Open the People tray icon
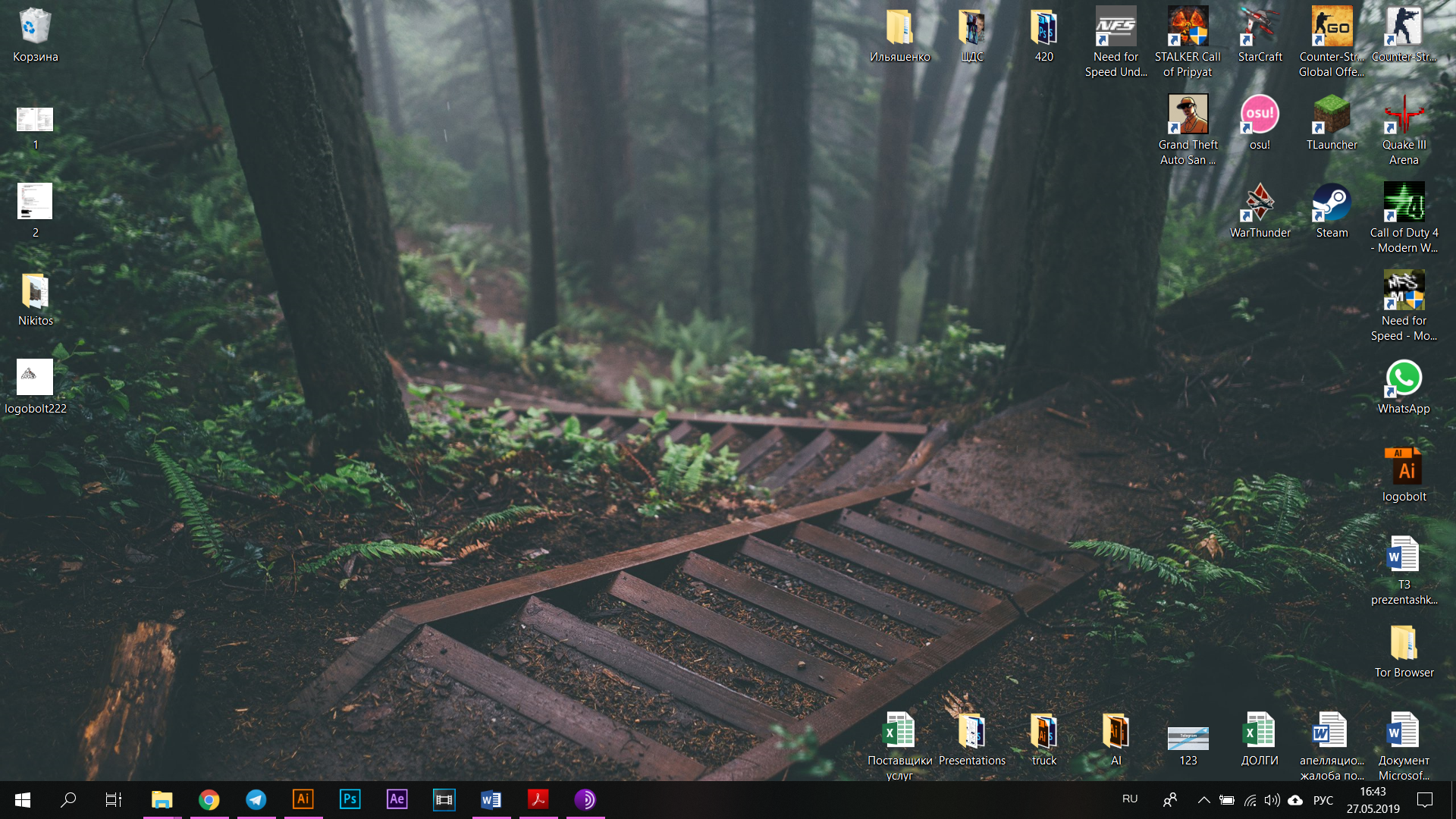 [1170, 800]
